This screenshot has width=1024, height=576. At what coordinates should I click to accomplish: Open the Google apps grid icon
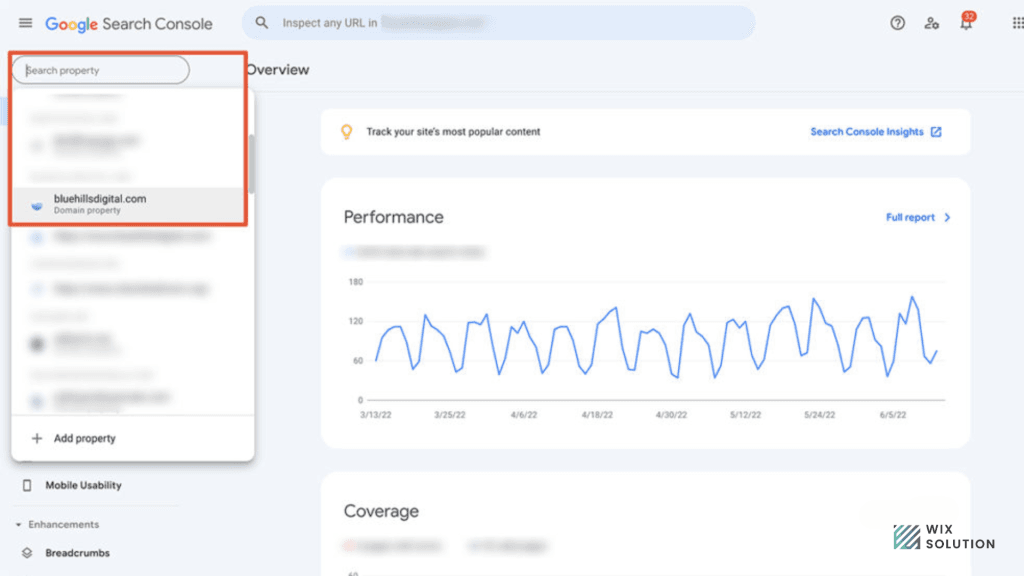pyautogui.click(x=1017, y=23)
